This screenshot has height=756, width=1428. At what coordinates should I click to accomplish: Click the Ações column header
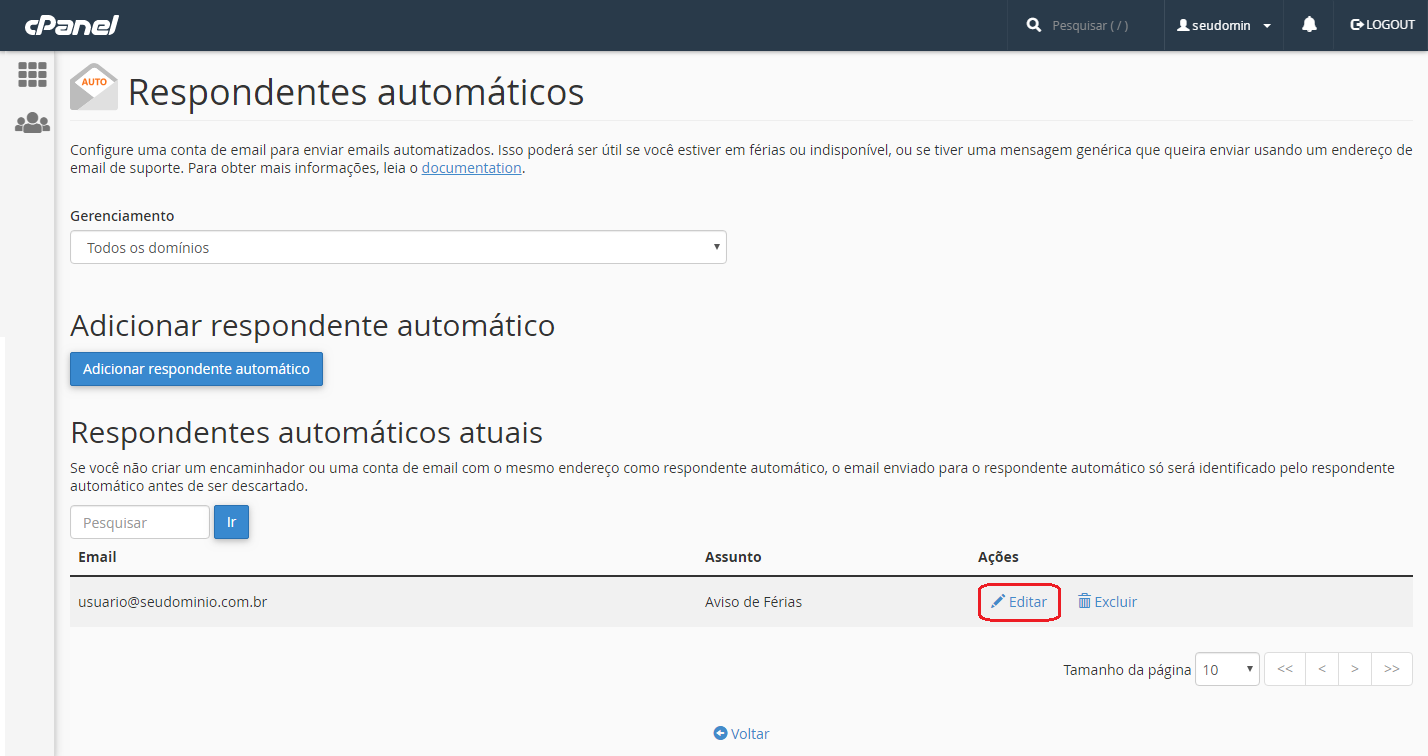[998, 557]
